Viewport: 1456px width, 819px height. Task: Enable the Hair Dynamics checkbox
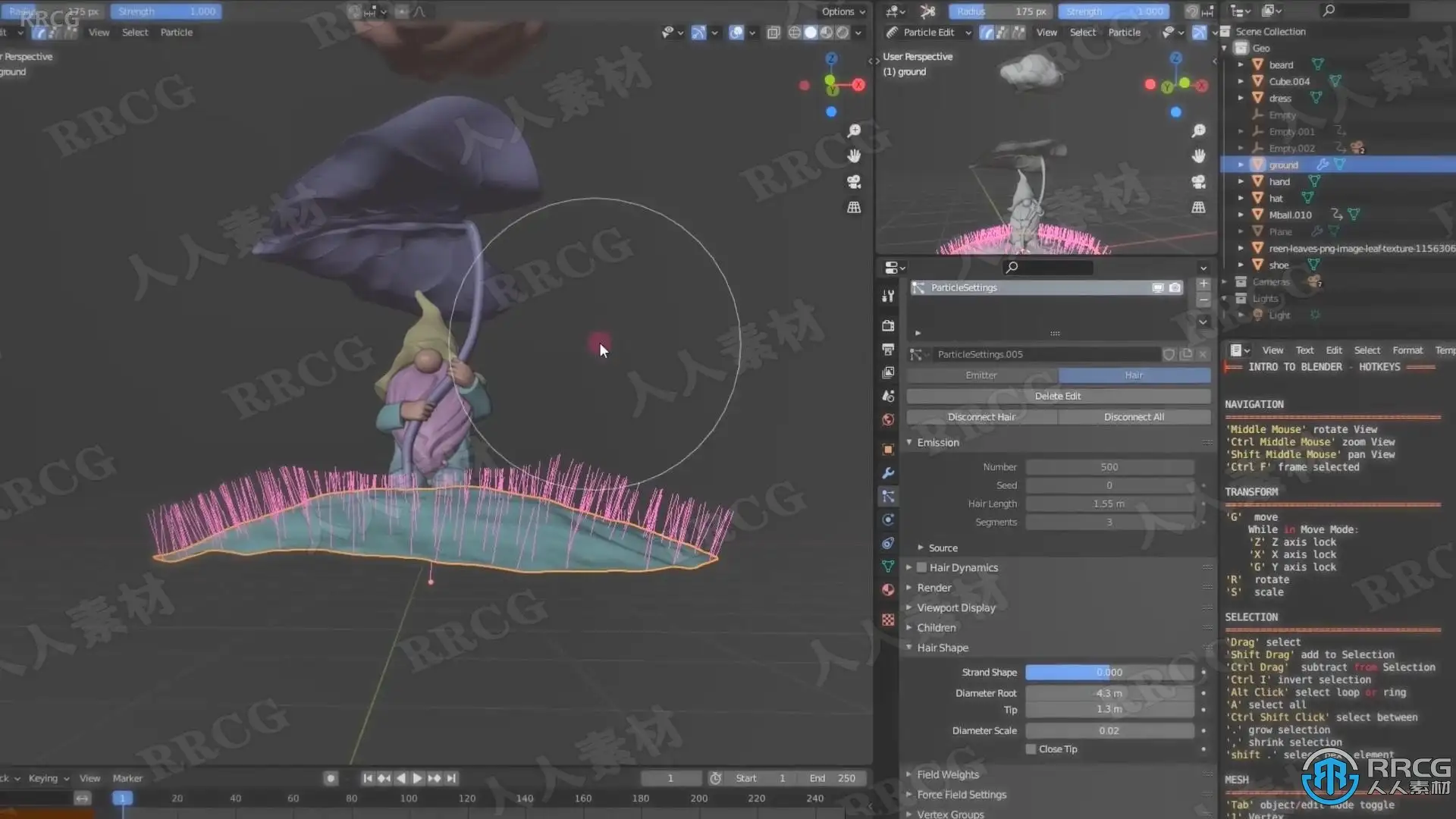pos(921,567)
